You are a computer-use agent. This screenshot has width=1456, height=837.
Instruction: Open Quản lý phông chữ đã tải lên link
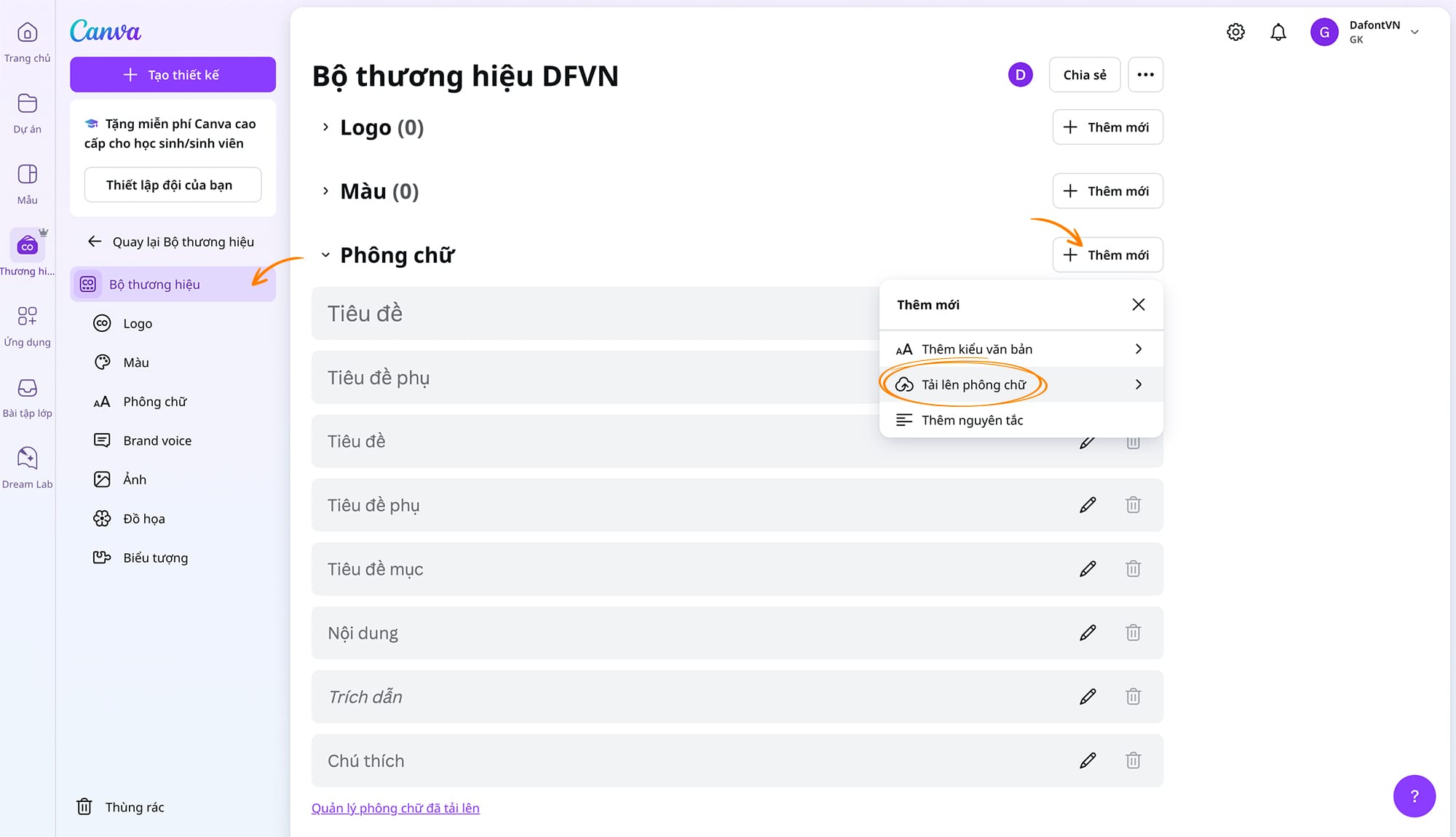click(395, 808)
